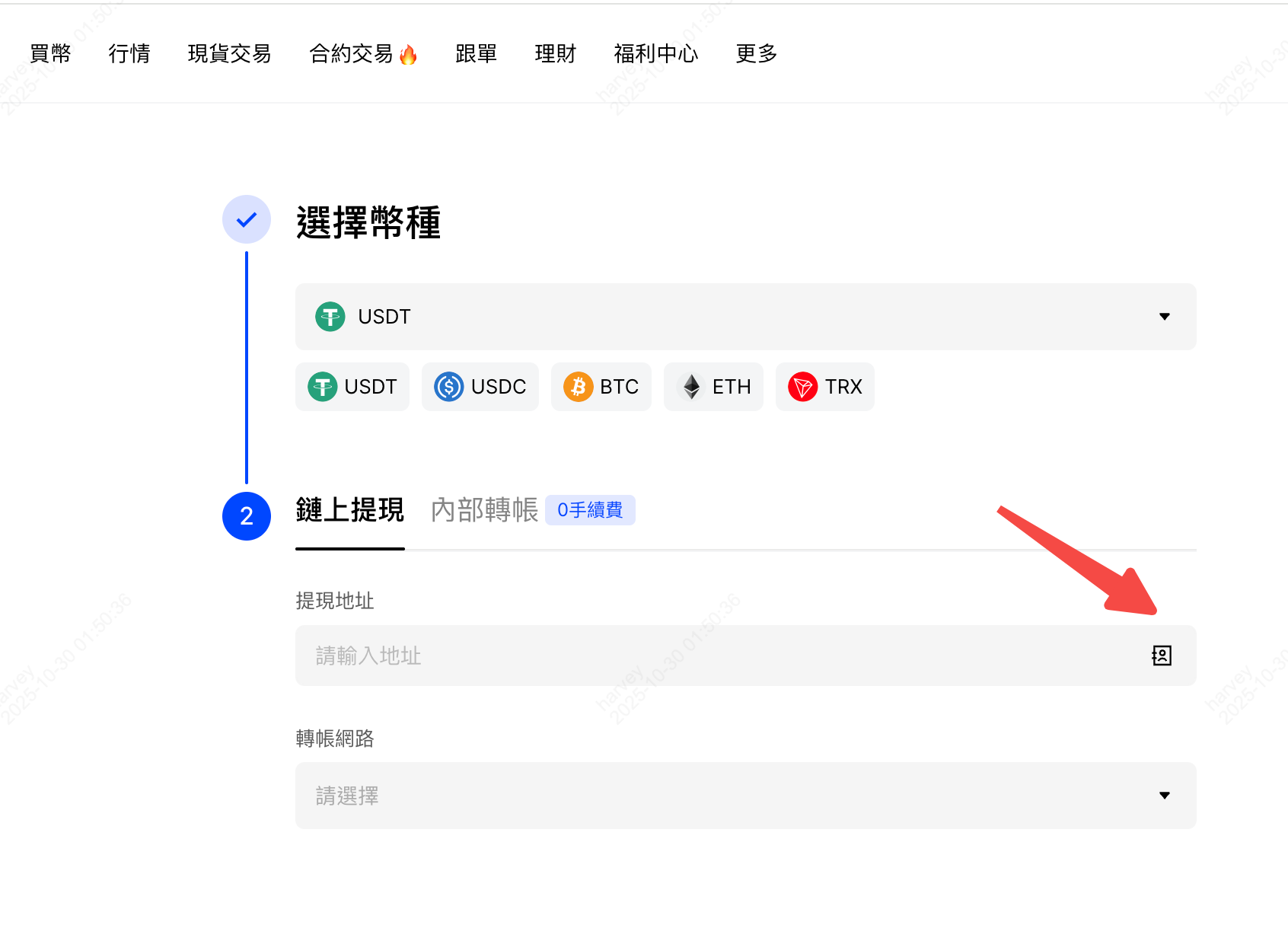Expand the USDT currency dropdown
Viewport: 1288px width, 938px height.
1165,317
